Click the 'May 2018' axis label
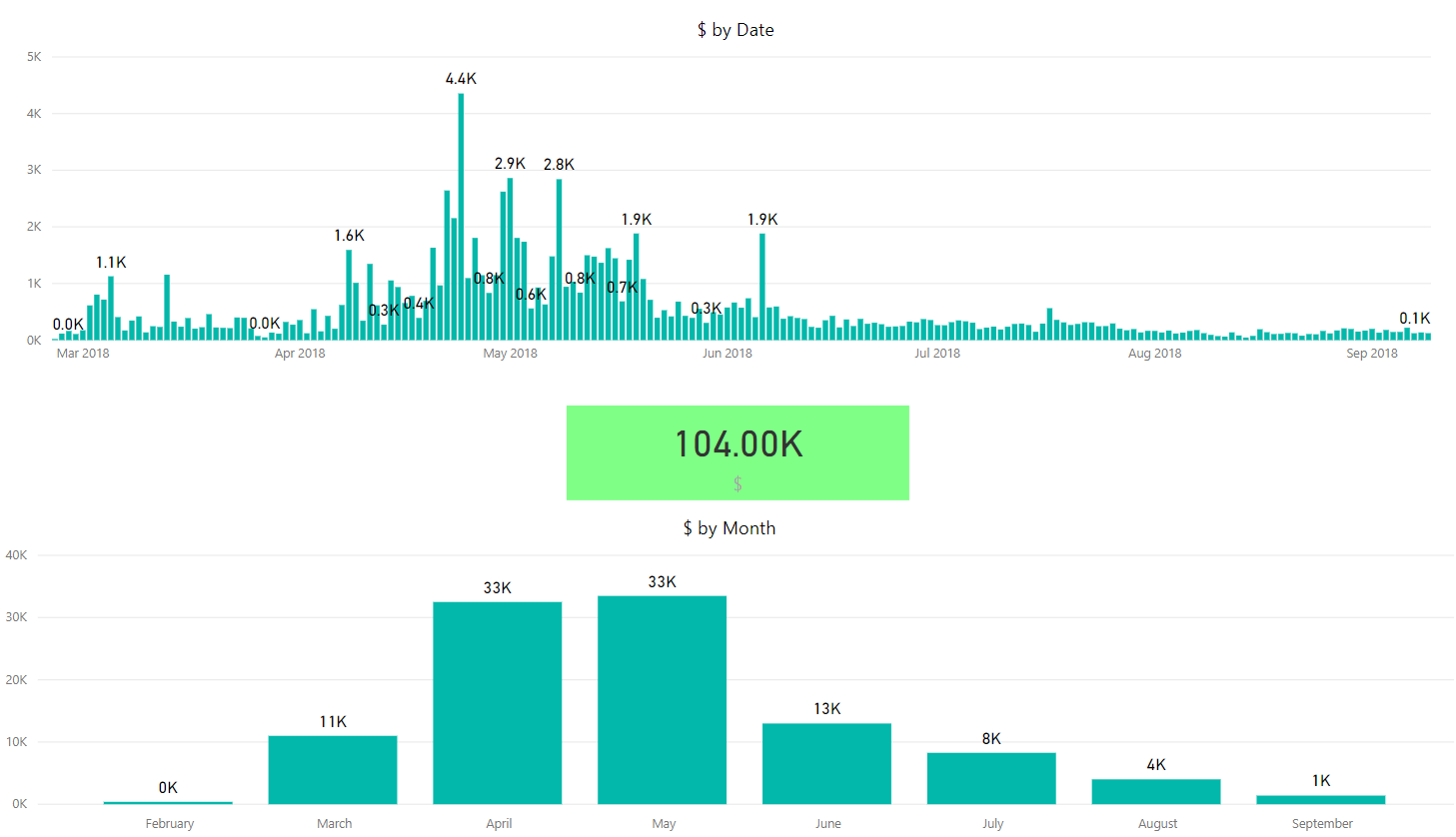The image size is (1456, 837). (x=510, y=354)
